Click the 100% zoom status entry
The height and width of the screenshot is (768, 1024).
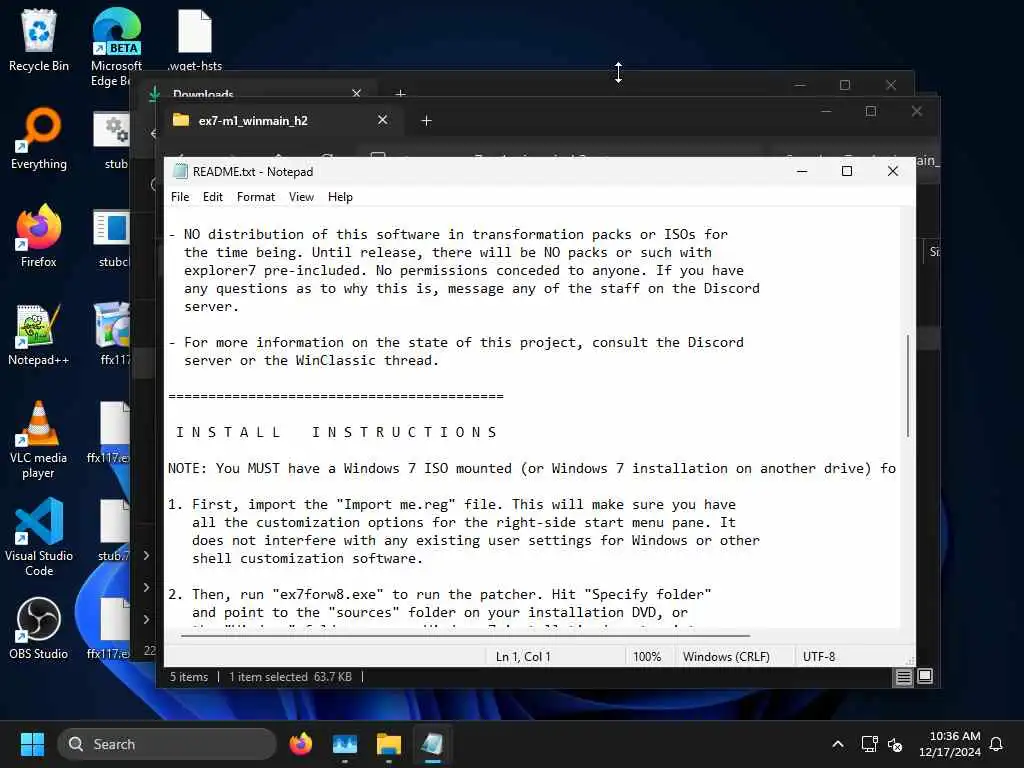pyautogui.click(x=647, y=657)
